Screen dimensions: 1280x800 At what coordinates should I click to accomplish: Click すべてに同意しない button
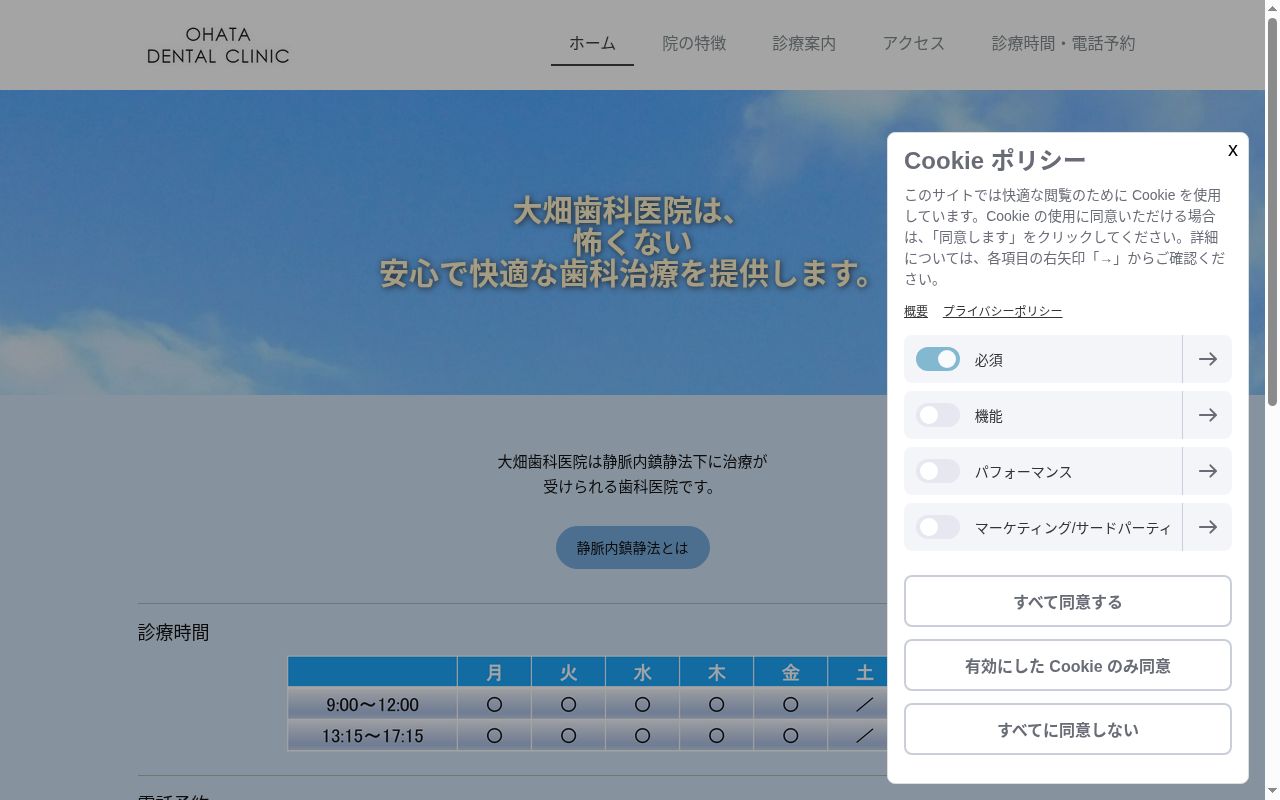click(1068, 729)
